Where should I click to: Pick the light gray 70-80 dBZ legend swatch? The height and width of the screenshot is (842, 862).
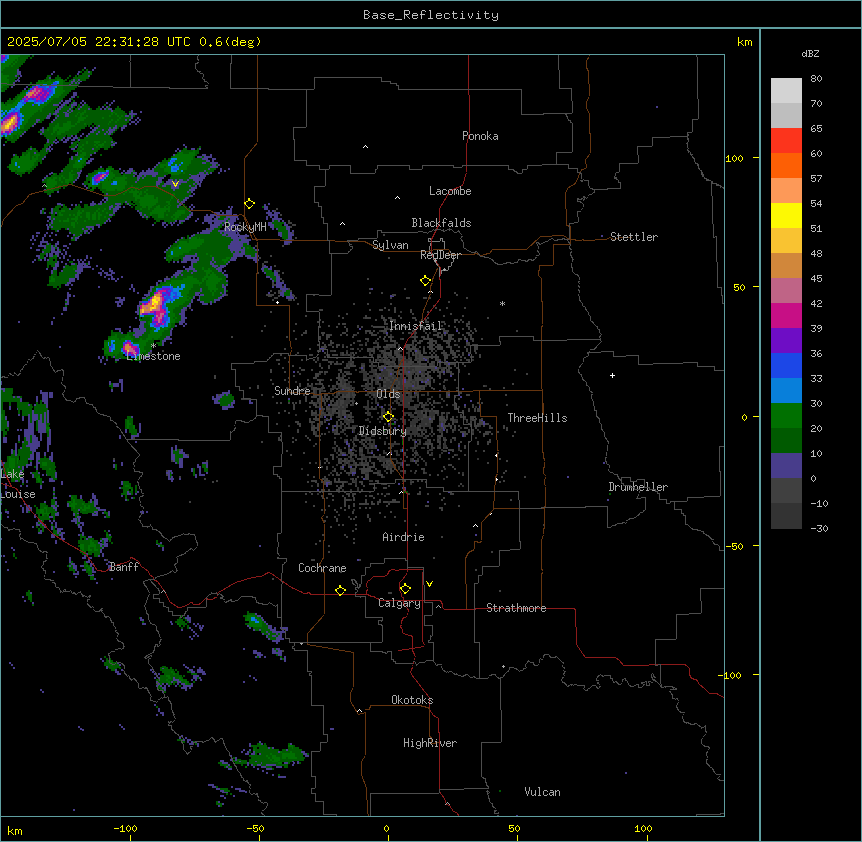tap(786, 91)
